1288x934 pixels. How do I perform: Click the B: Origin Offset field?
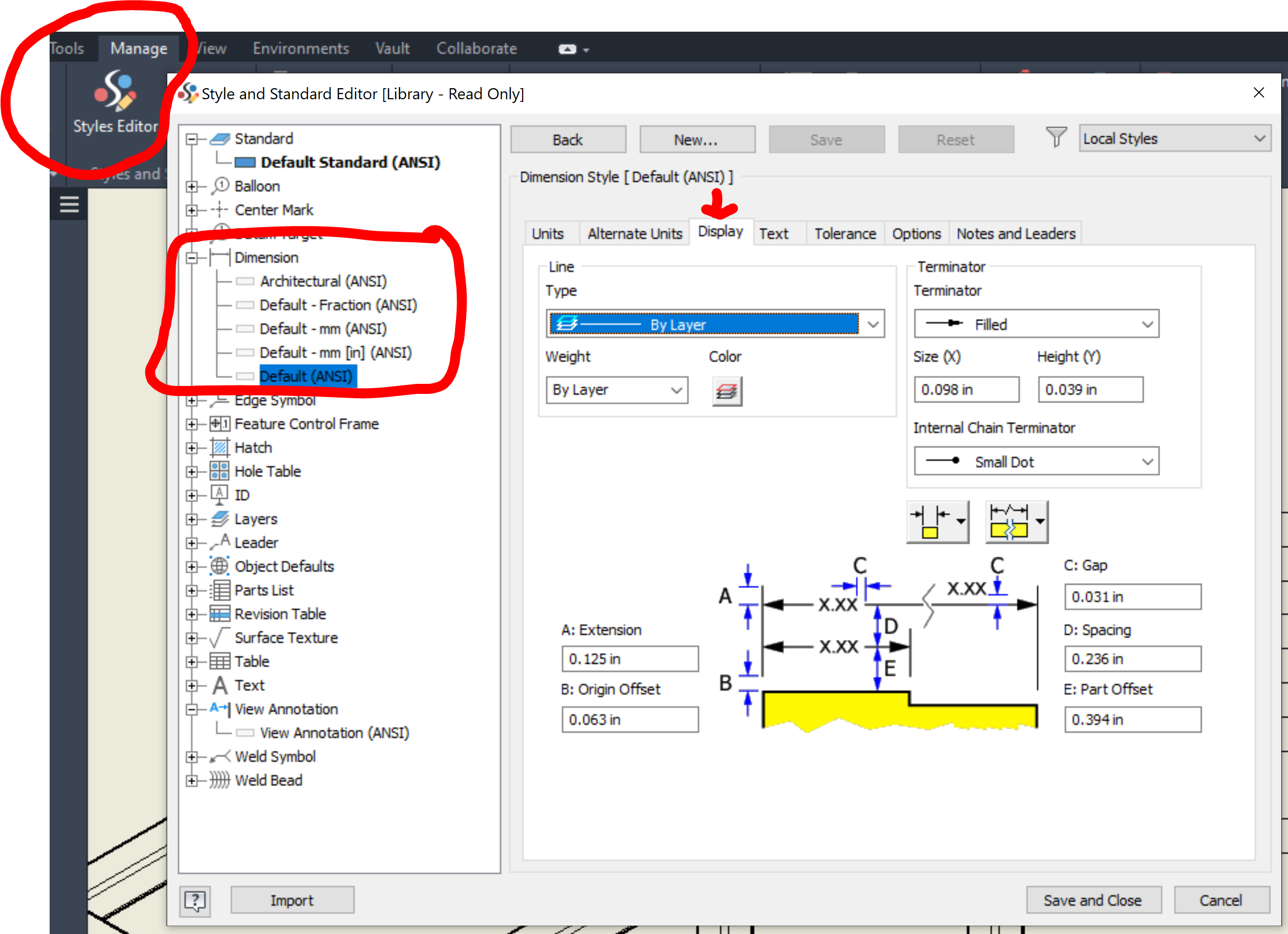click(630, 720)
